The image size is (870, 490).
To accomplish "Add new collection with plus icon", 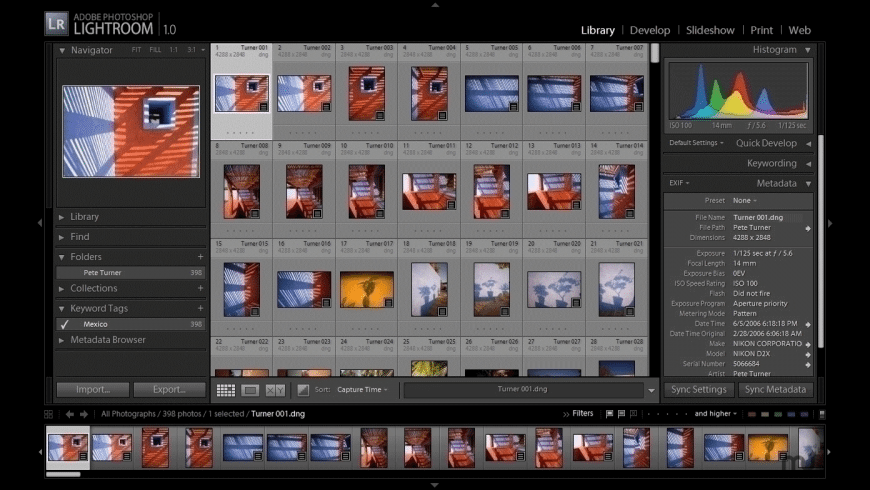I will [200, 288].
